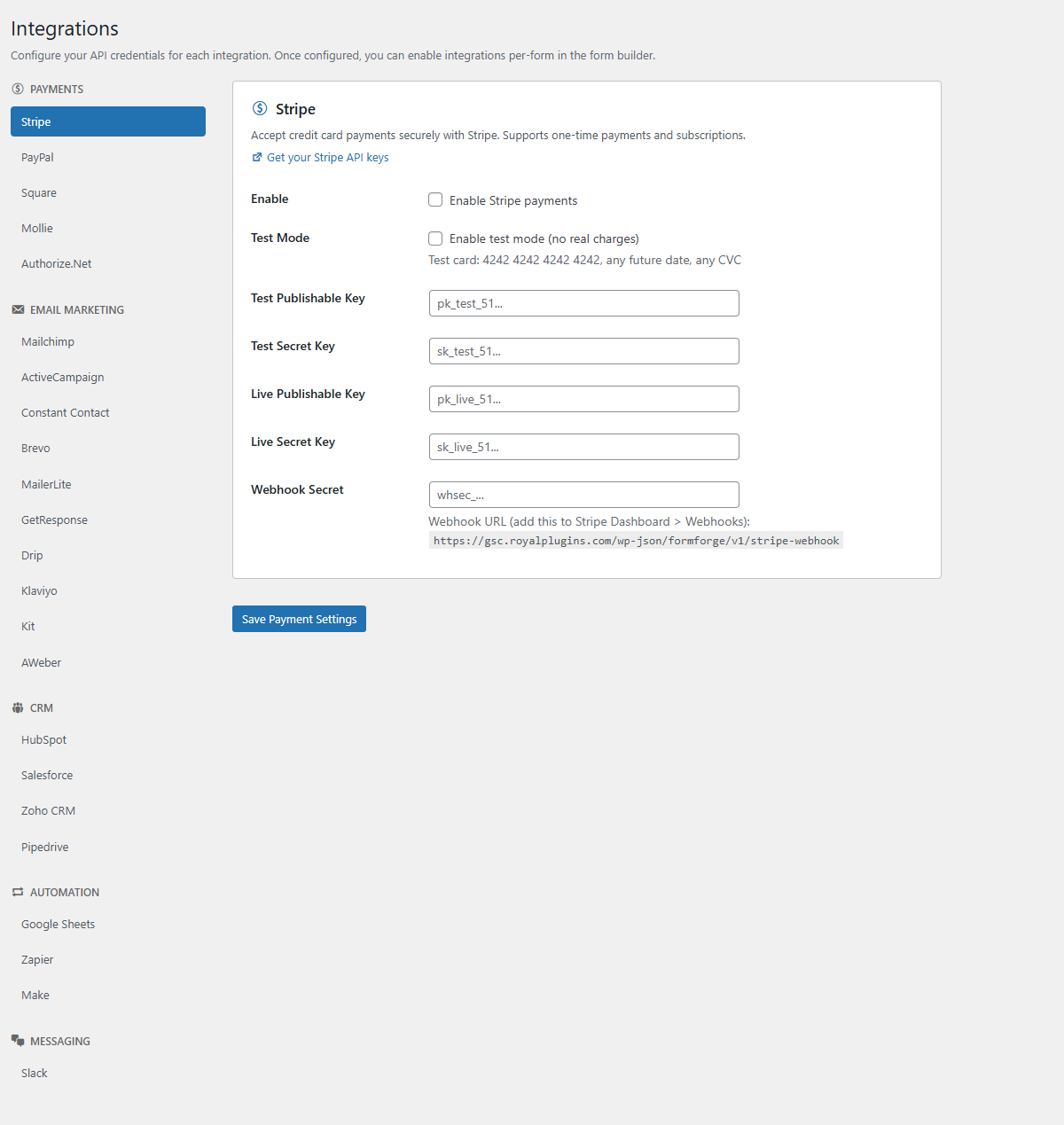Select the HubSpot CRM integration
The image size is (1064, 1125).
pos(43,739)
